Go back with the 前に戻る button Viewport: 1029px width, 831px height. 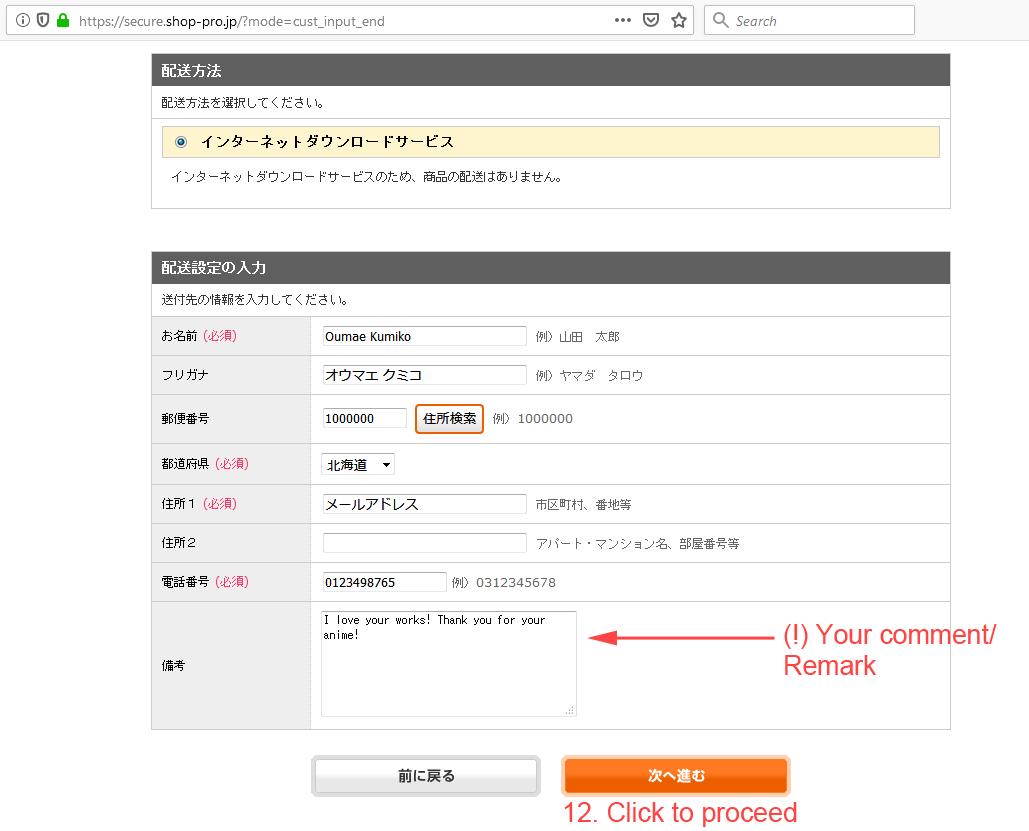point(426,776)
